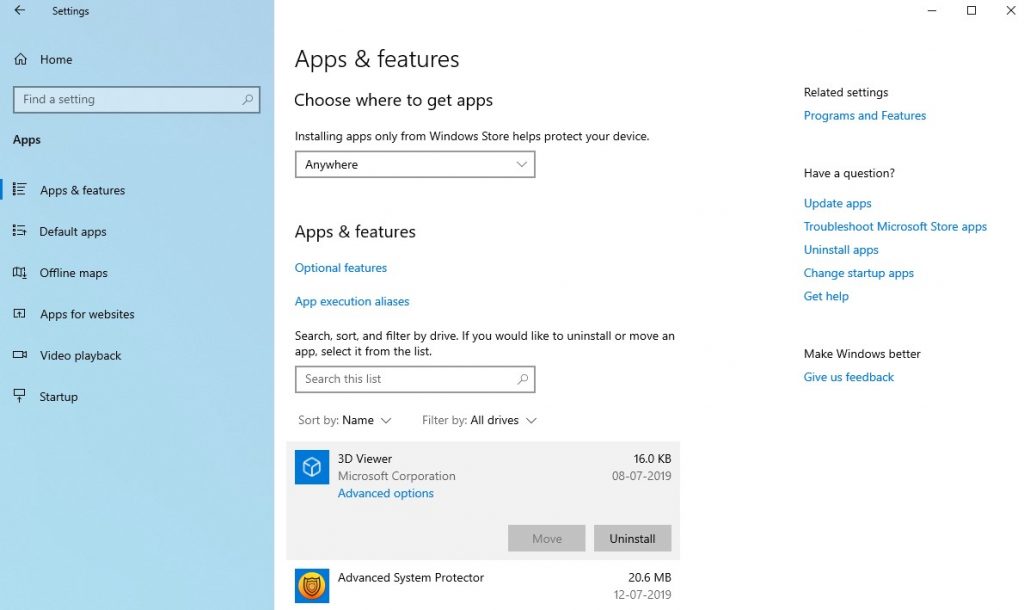Screen dimensions: 1024x610
Task: Open App execution aliases link
Action: pos(352,301)
